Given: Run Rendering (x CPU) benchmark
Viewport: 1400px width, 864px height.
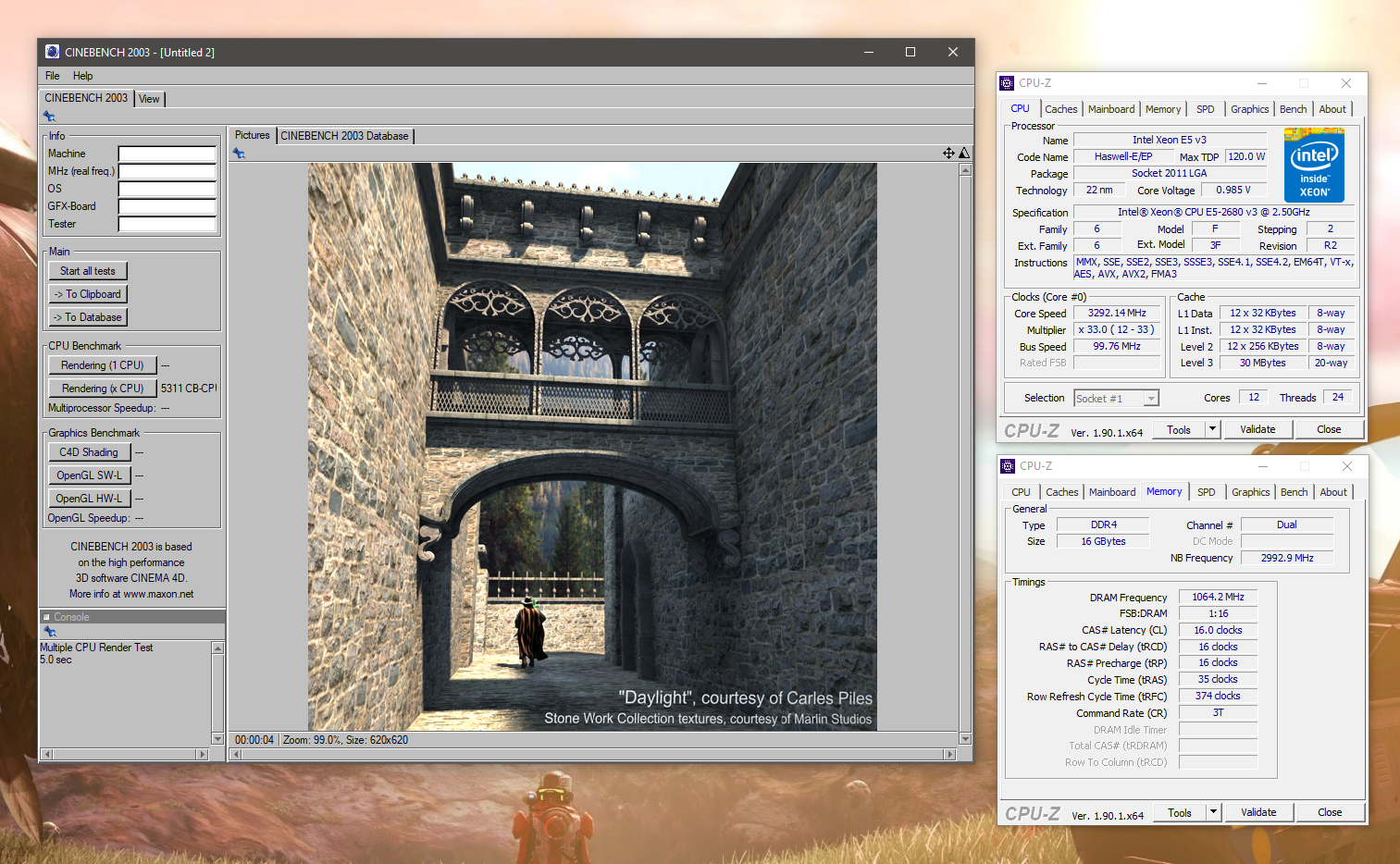Looking at the screenshot, I should pyautogui.click(x=103, y=389).
